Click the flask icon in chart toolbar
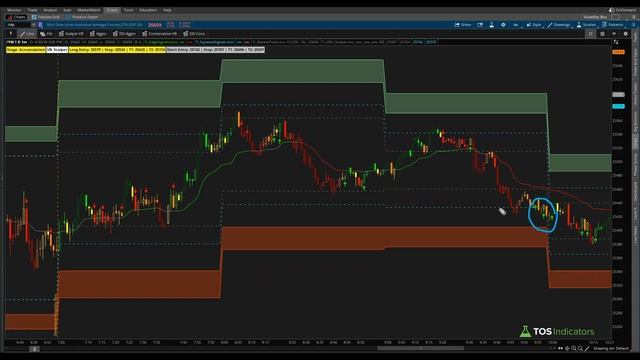 (491, 25)
